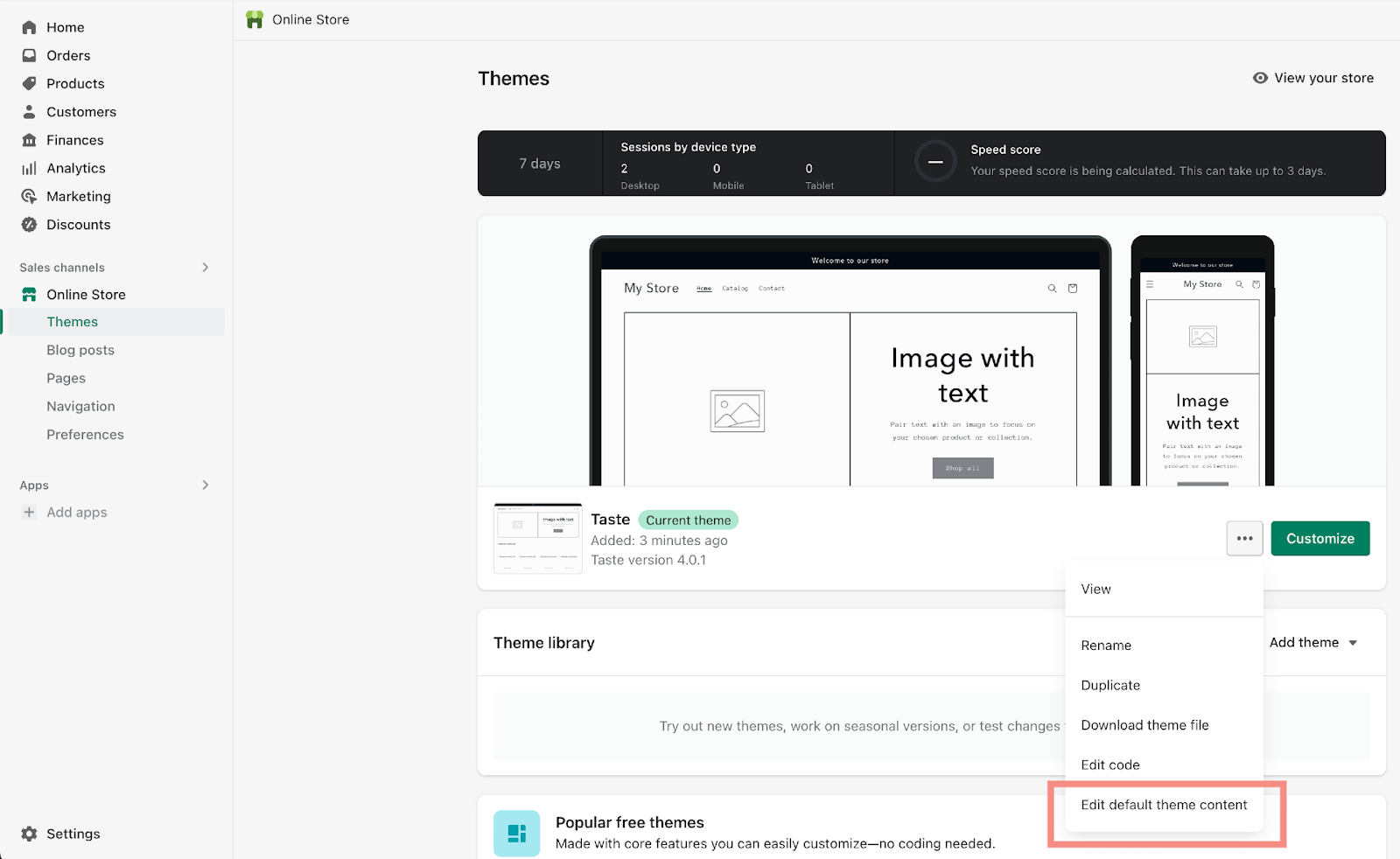Screen dimensions: 1400x859
Task: Click the Customize button
Action: tap(1319, 538)
